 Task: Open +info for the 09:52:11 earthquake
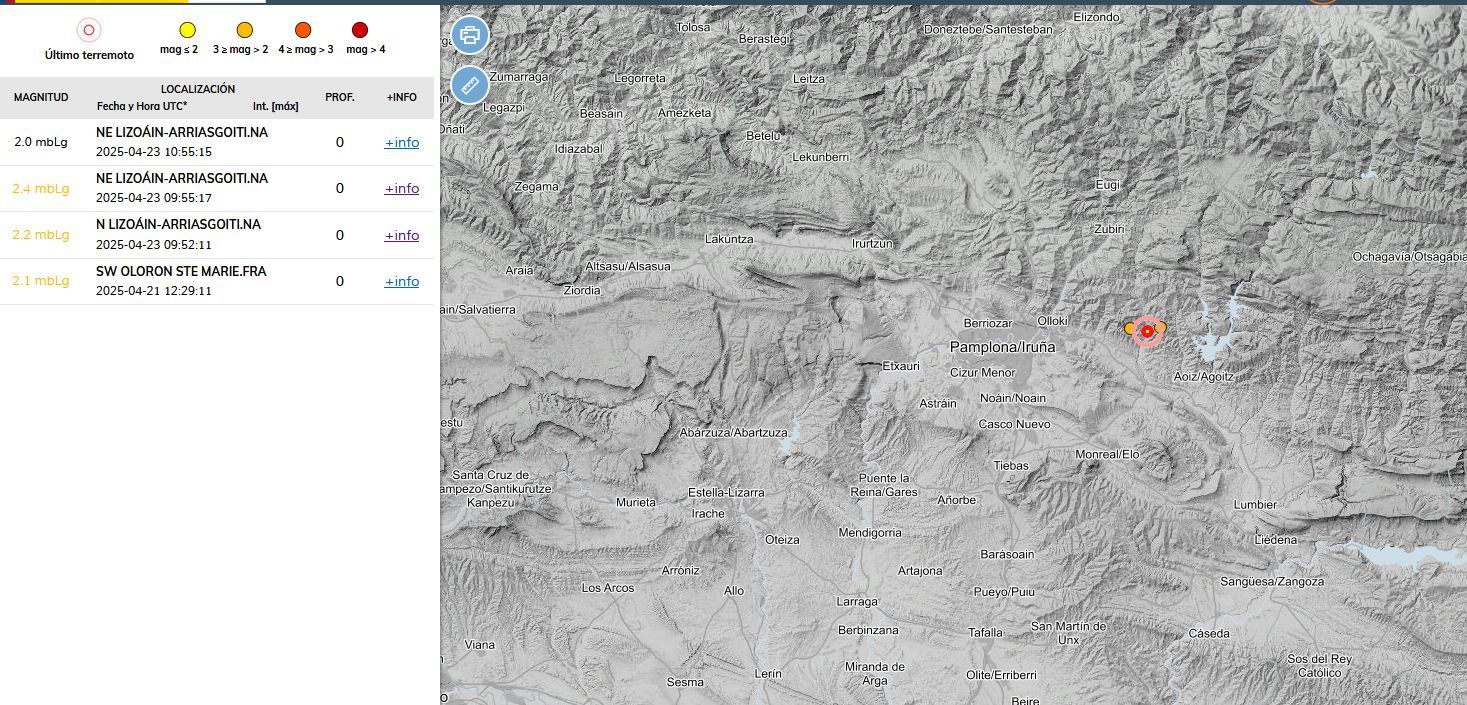tap(402, 235)
